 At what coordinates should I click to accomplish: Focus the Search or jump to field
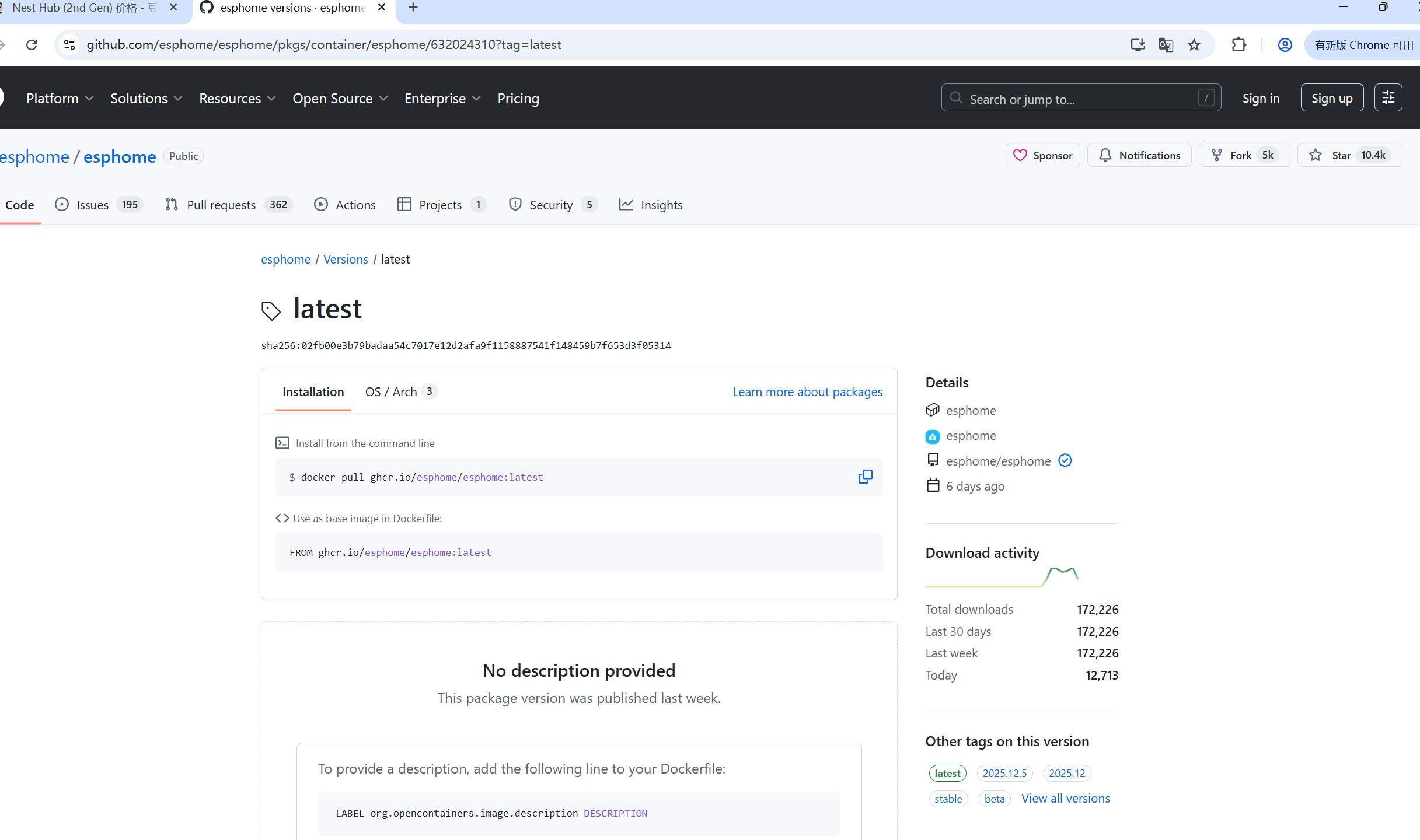pyautogui.click(x=1080, y=99)
